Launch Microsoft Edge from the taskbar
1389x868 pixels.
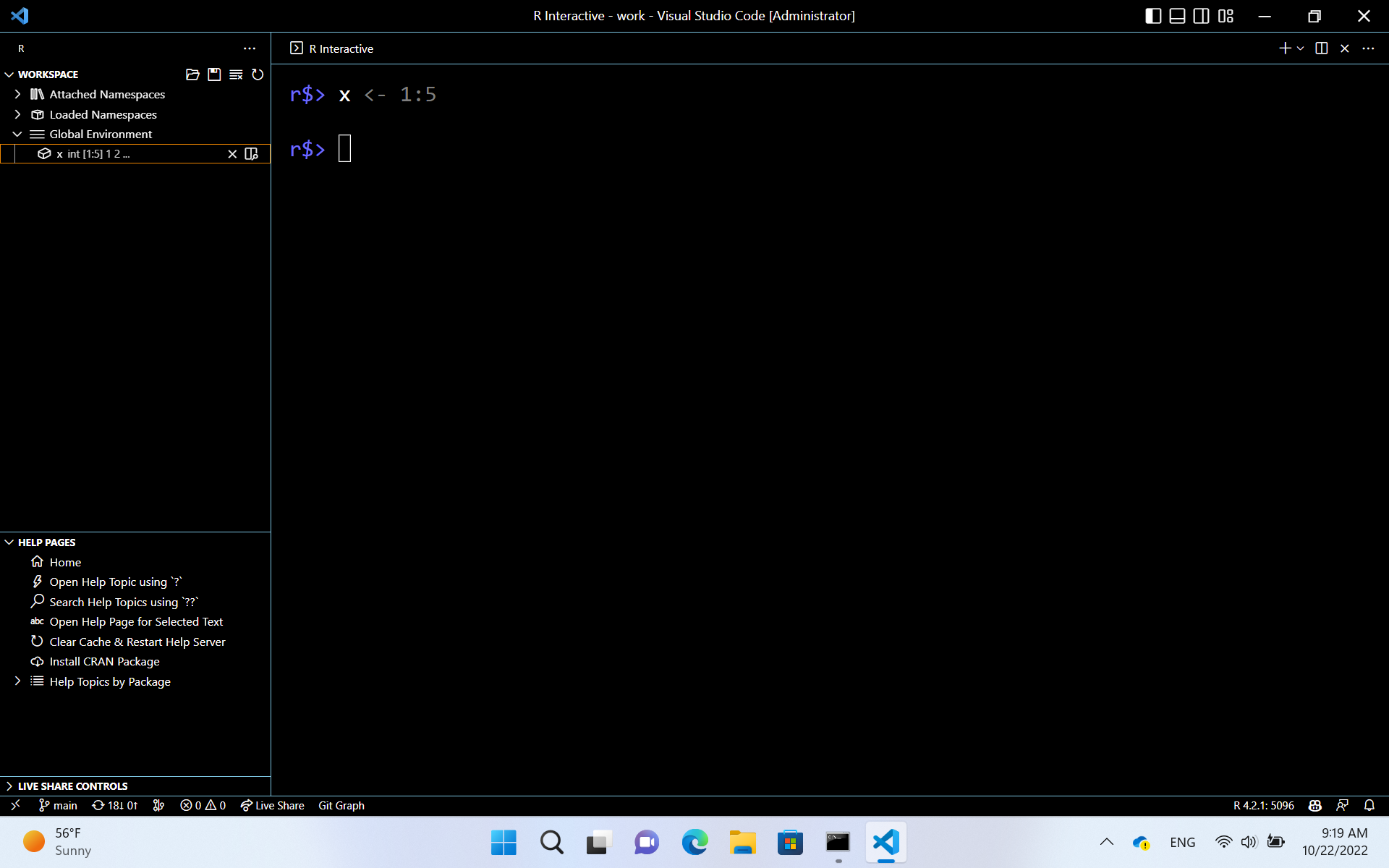coord(694,842)
